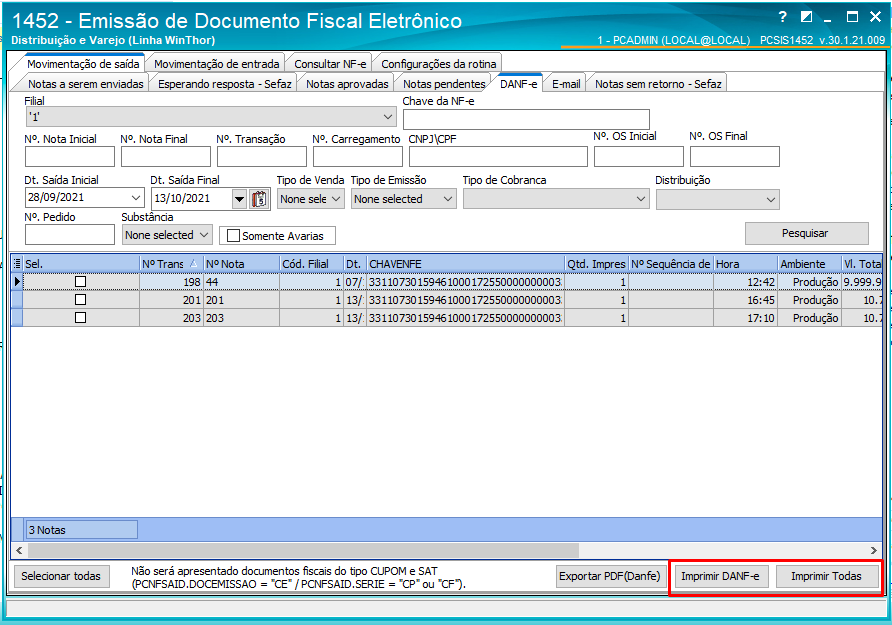The image size is (892, 625).
Task: Click the Qtd. Impres column header
Action: 596,264
